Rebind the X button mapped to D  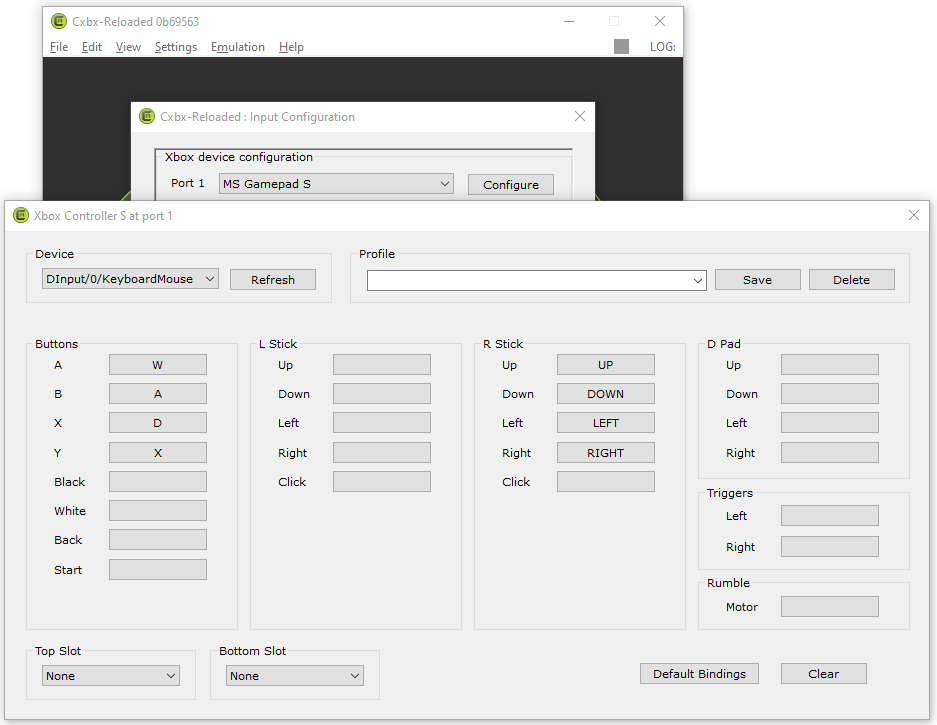coord(158,423)
